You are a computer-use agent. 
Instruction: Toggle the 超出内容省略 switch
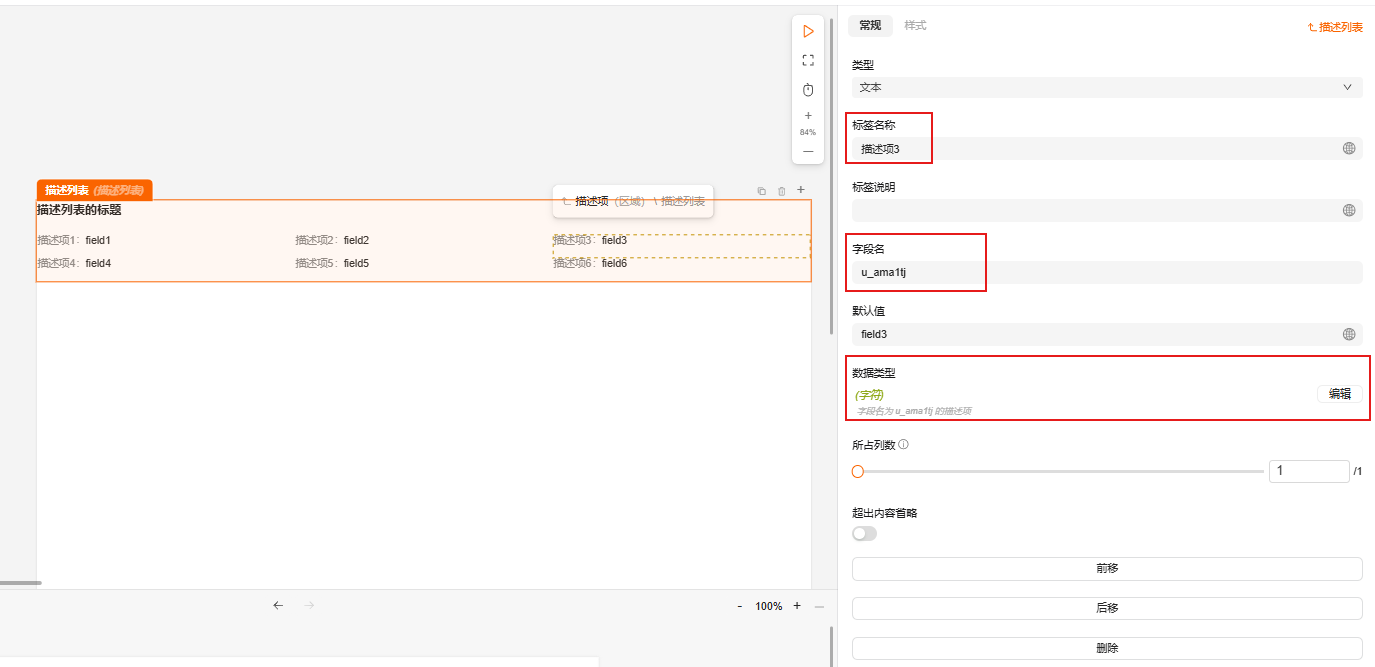[x=864, y=534]
